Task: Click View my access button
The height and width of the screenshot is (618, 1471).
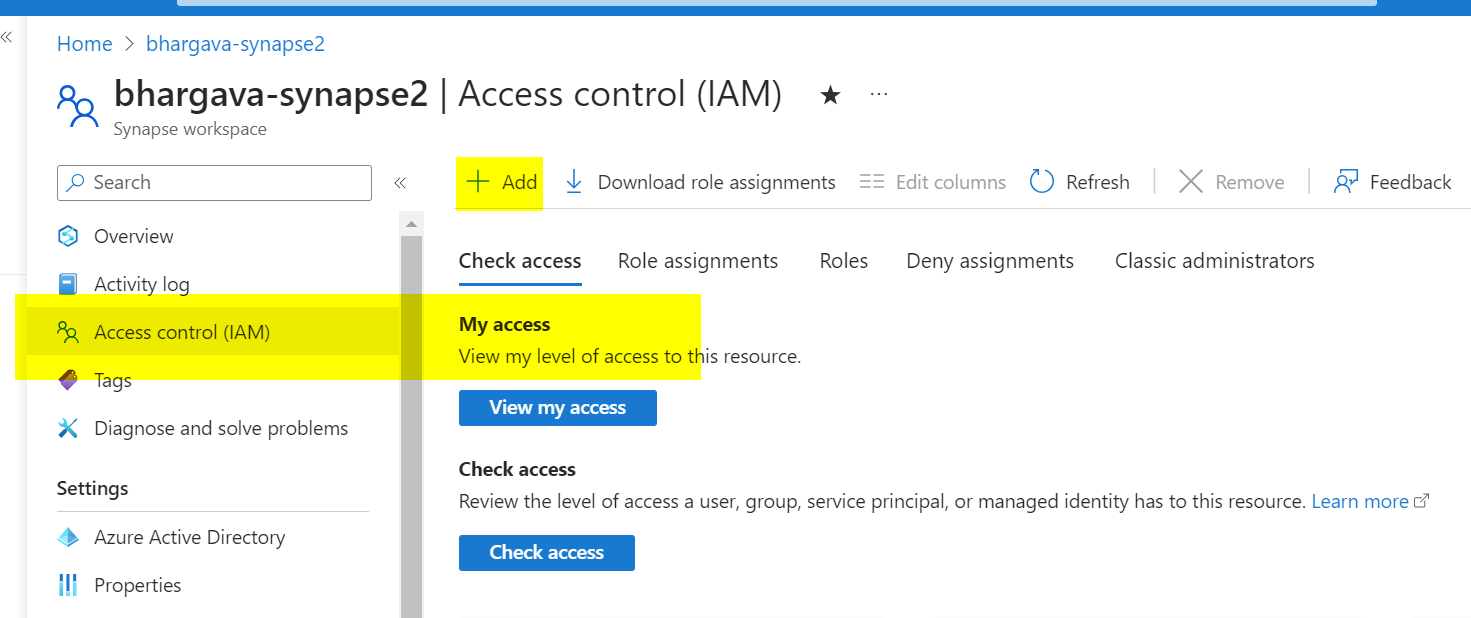Action: tap(557, 408)
